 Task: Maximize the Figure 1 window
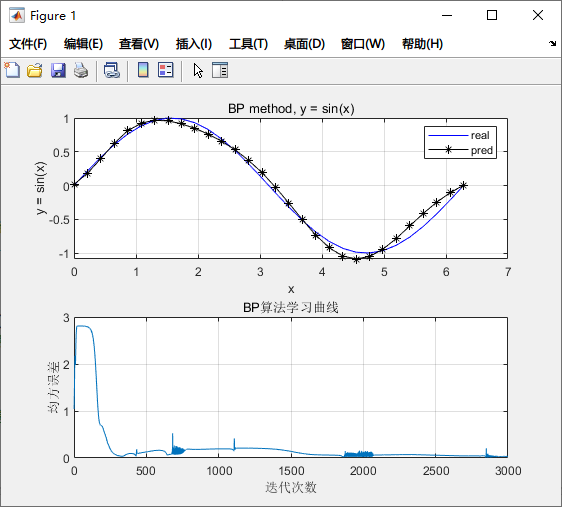pyautogui.click(x=492, y=15)
